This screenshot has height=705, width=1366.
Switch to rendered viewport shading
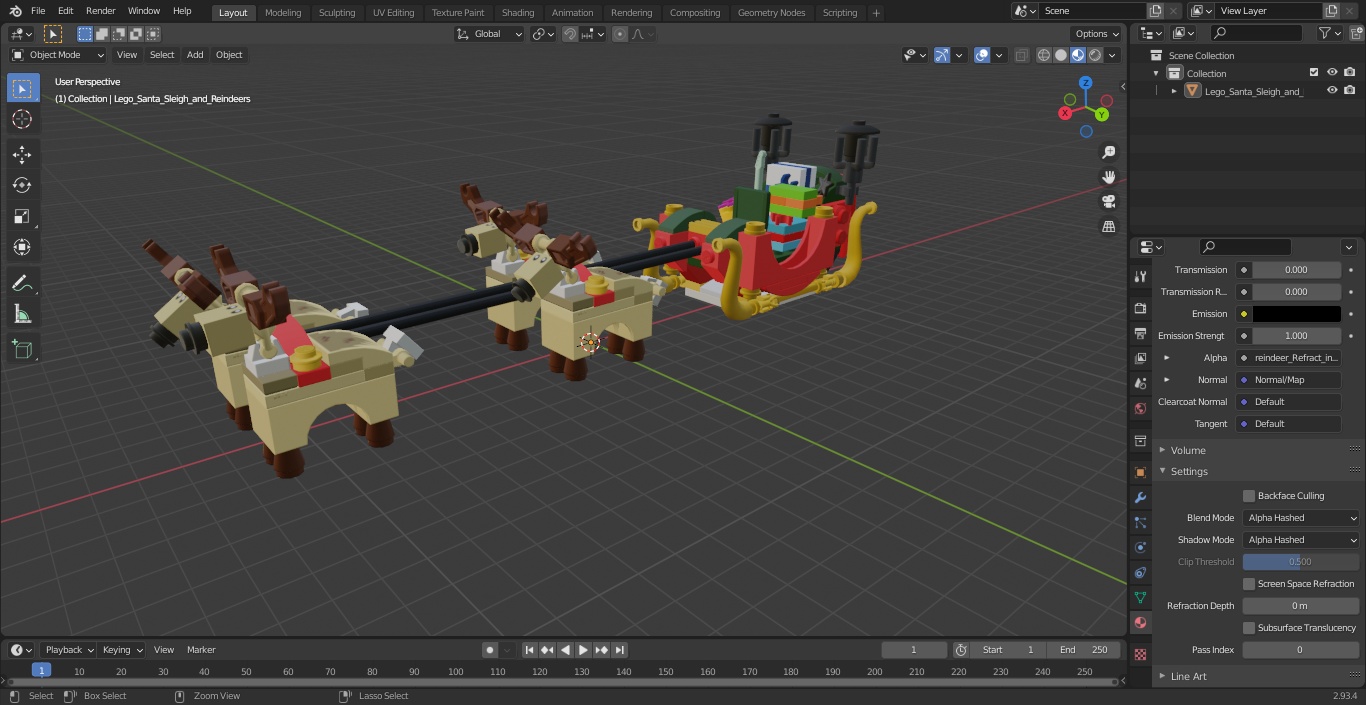[1095, 55]
